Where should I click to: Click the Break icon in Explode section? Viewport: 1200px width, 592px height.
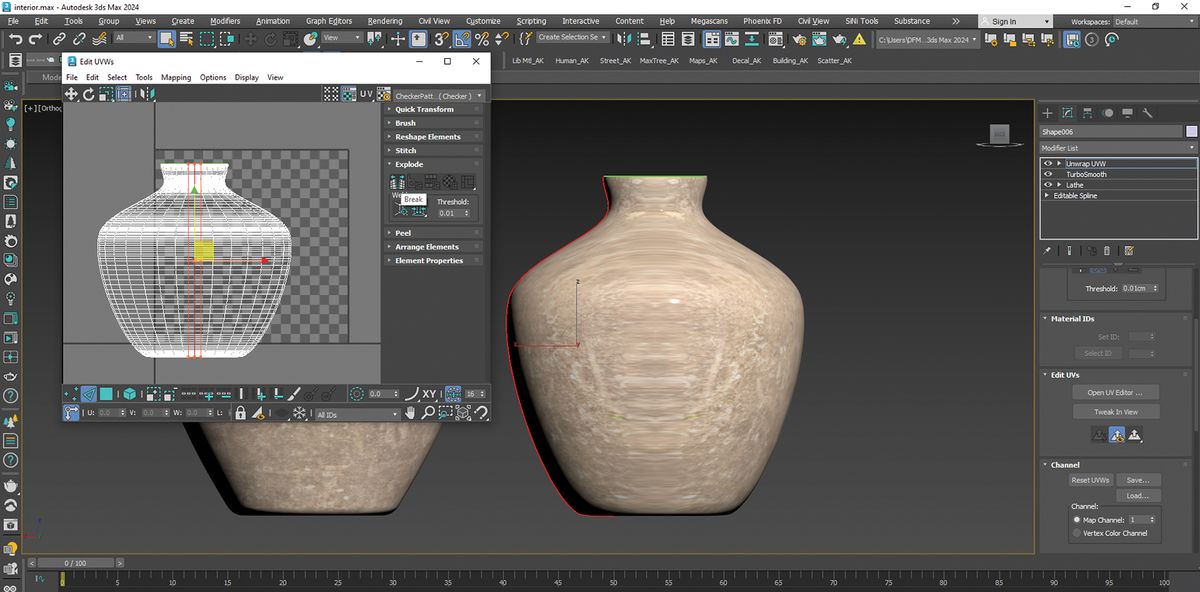pyautogui.click(x=397, y=182)
